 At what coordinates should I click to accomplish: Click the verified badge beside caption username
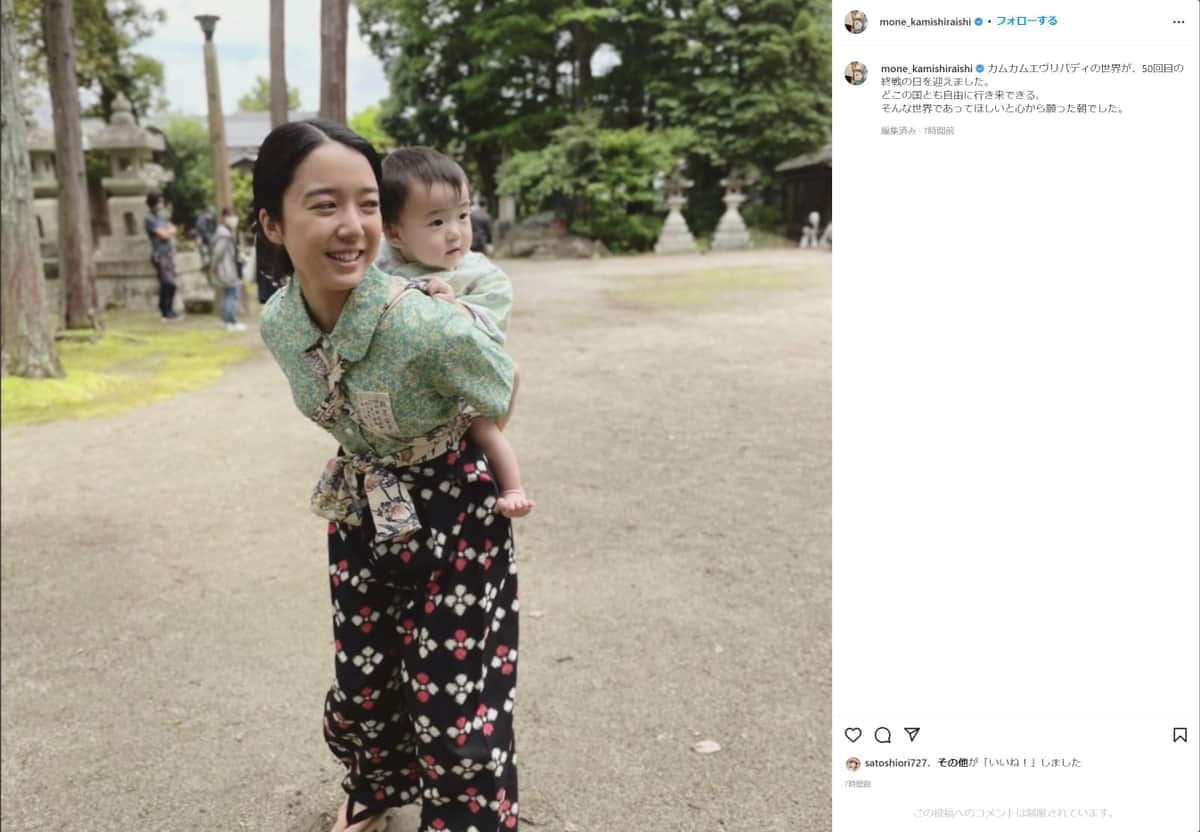click(981, 68)
